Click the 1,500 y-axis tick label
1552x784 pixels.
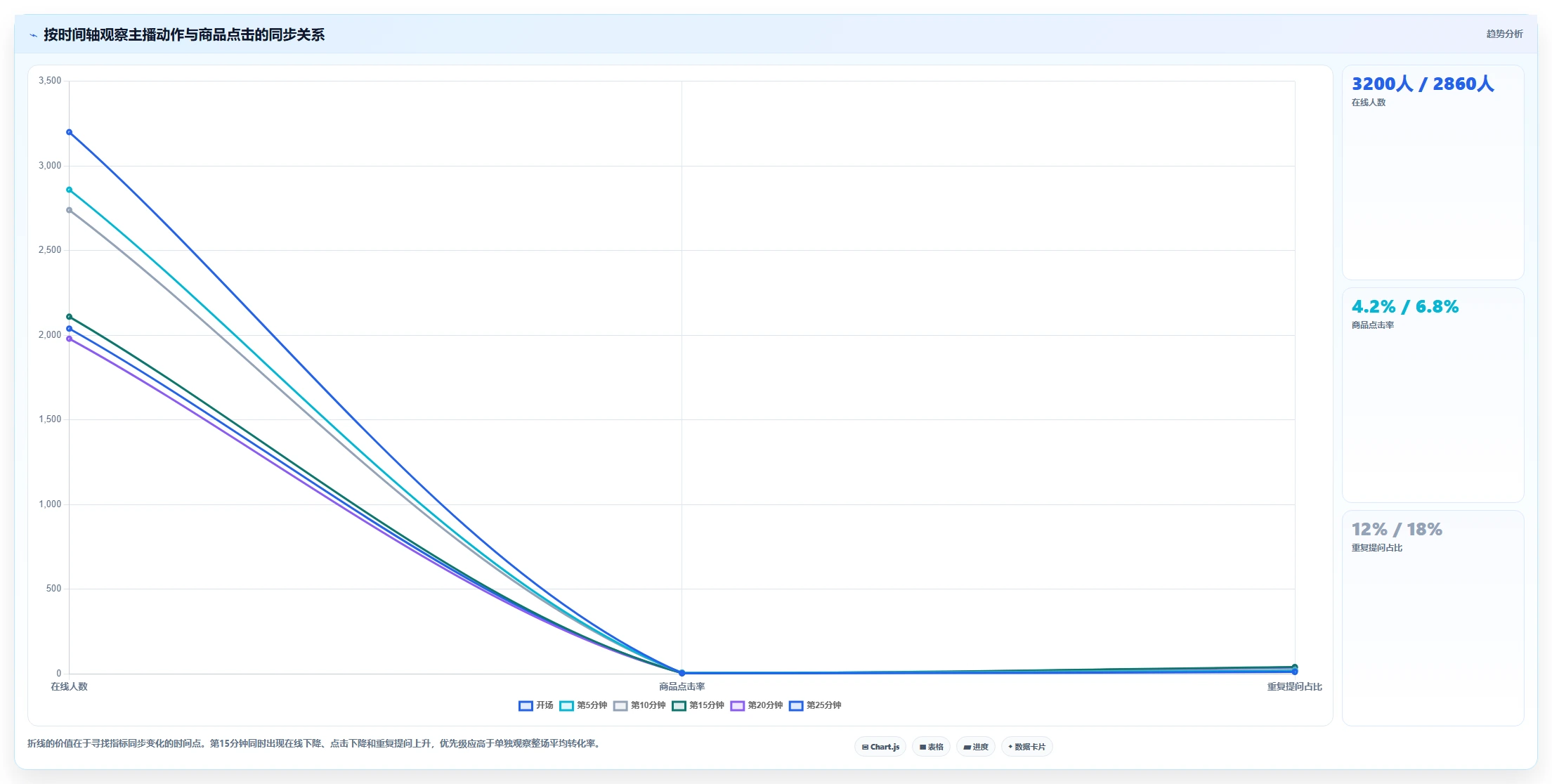(x=50, y=419)
